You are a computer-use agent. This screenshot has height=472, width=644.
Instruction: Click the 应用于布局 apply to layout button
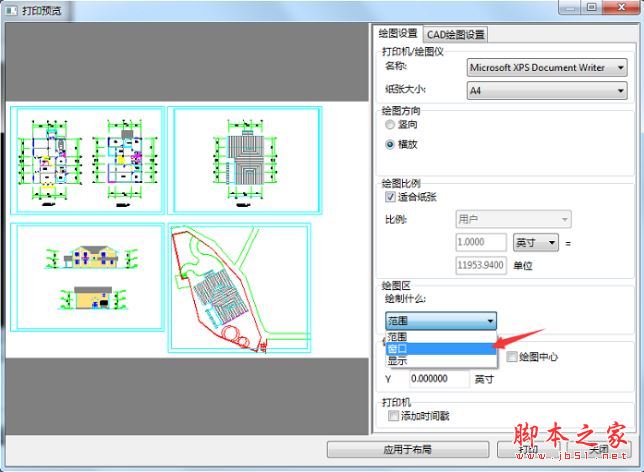408,449
